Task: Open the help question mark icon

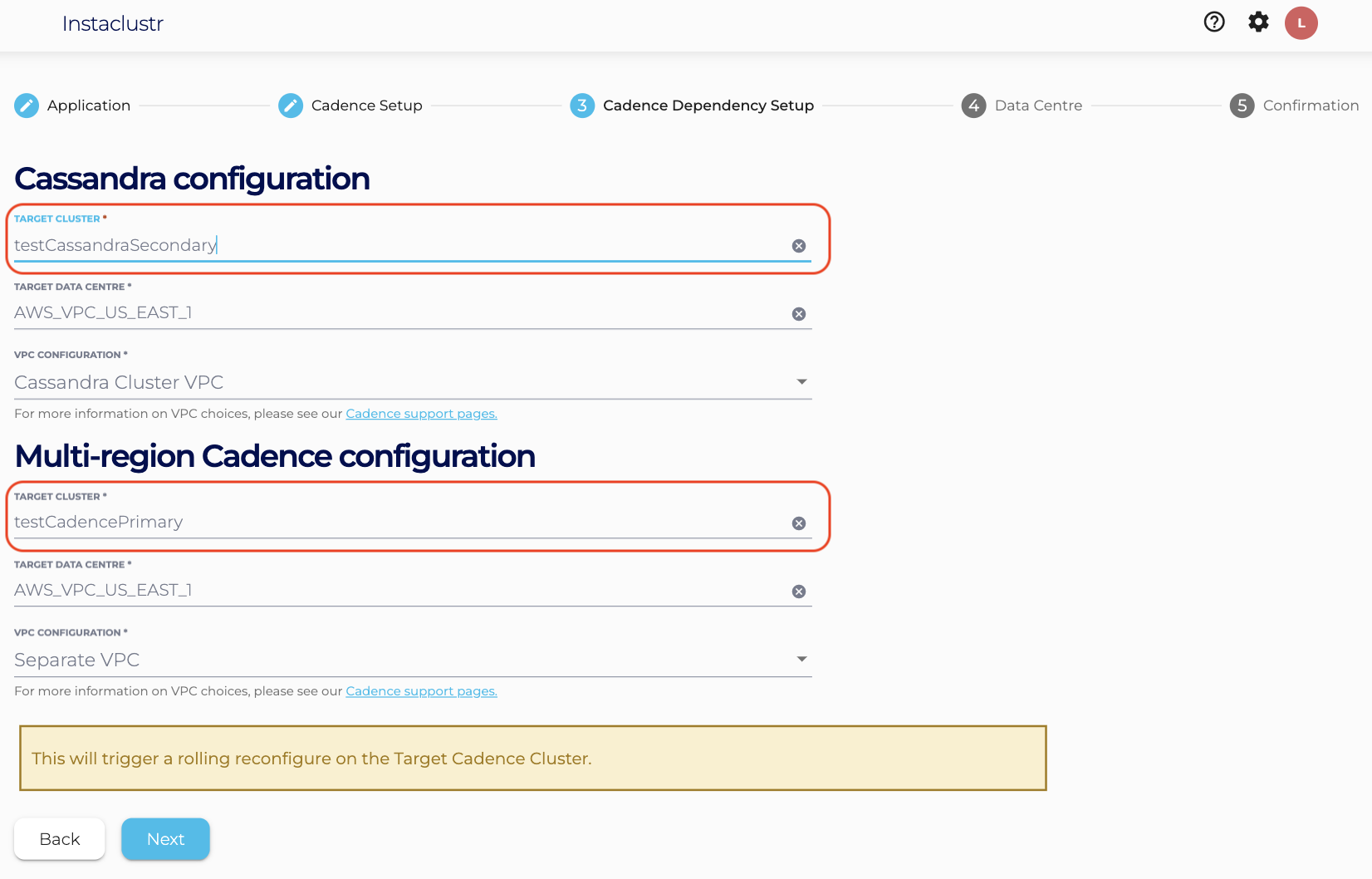Action: click(1214, 22)
